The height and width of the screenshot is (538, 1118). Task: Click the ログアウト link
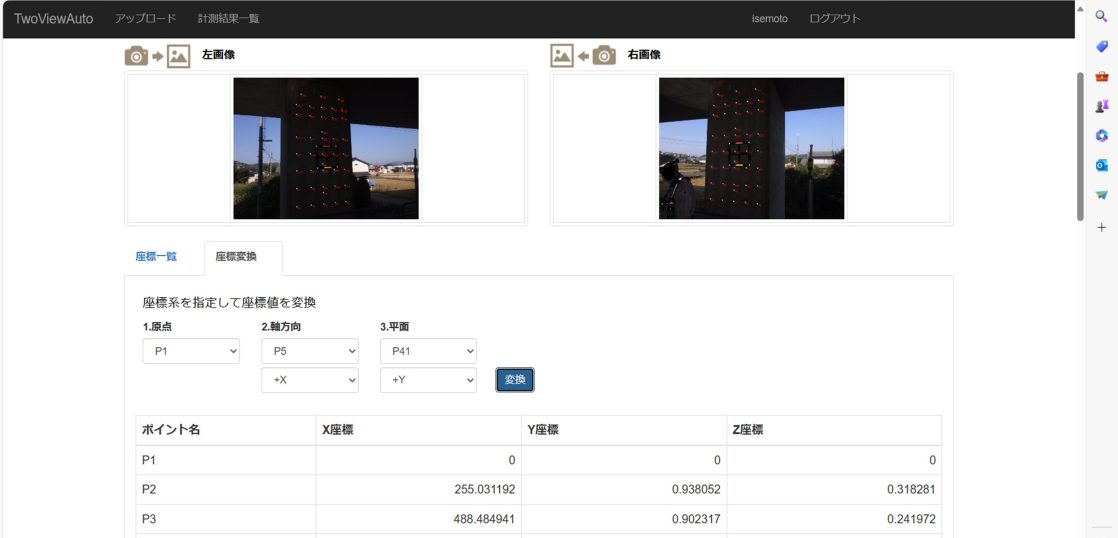tap(835, 19)
